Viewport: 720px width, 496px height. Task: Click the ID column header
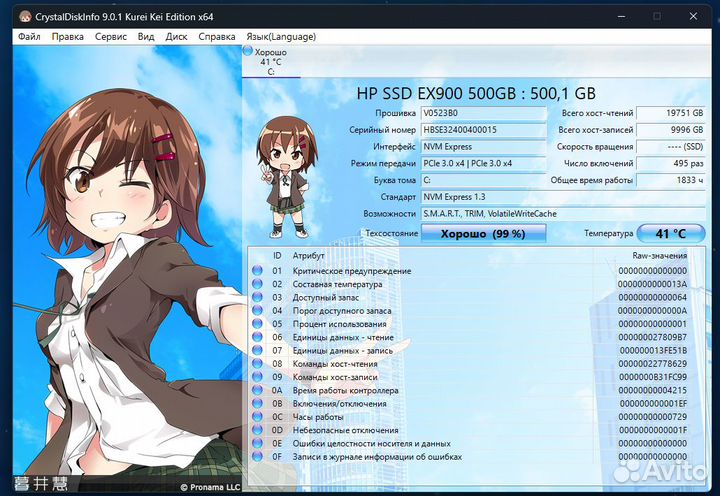[x=277, y=255]
